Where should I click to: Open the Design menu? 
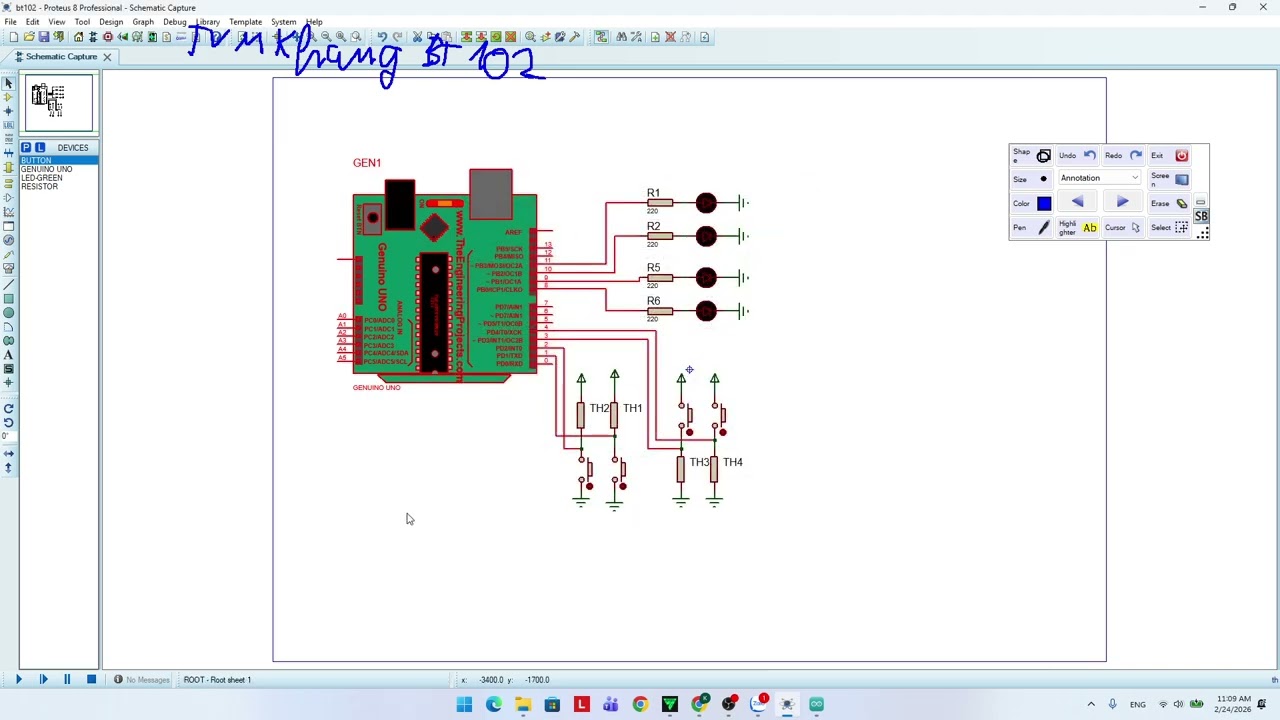pos(111,22)
